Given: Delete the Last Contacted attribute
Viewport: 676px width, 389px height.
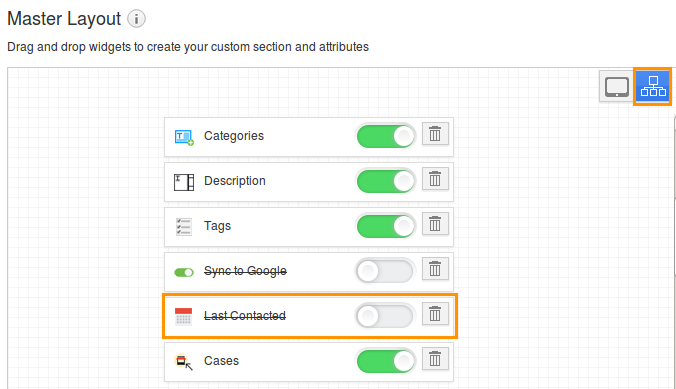Looking at the screenshot, I should click(x=435, y=314).
